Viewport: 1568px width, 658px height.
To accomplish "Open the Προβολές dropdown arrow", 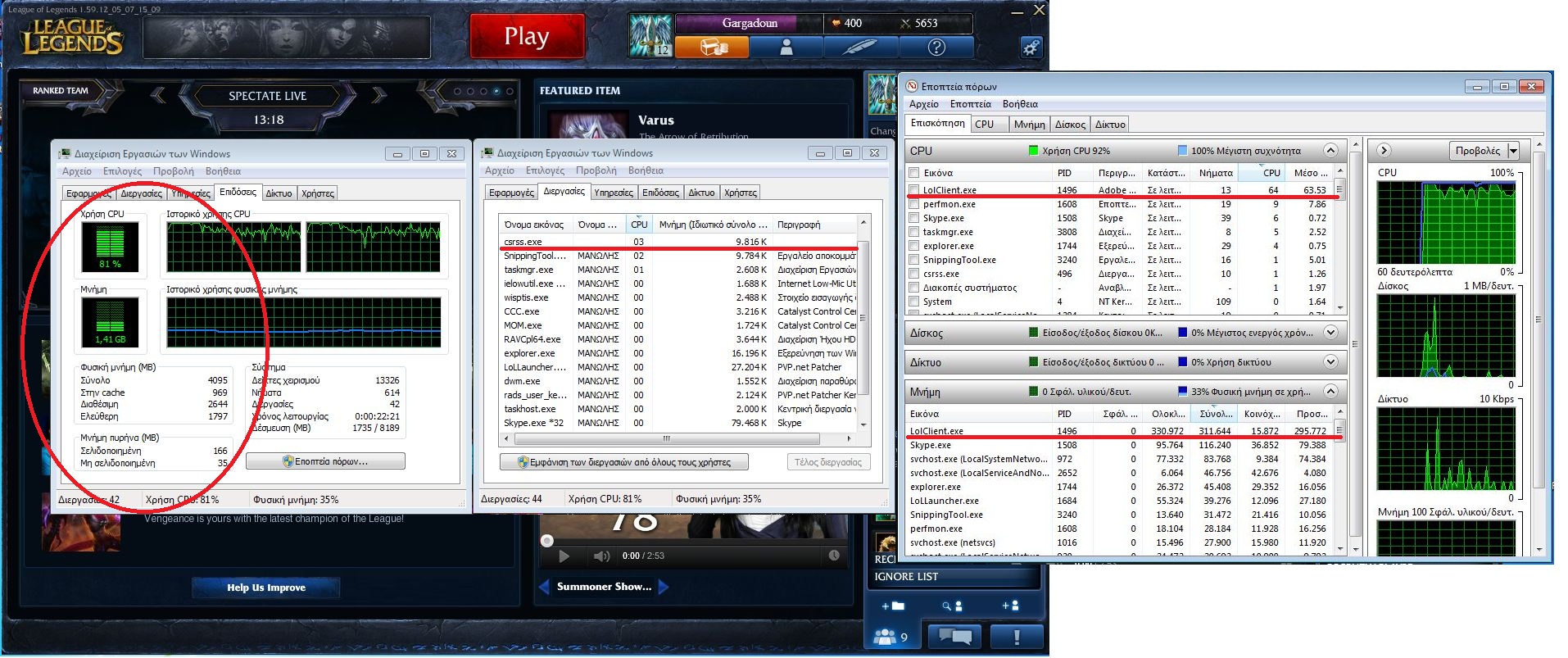I will point(1513,150).
